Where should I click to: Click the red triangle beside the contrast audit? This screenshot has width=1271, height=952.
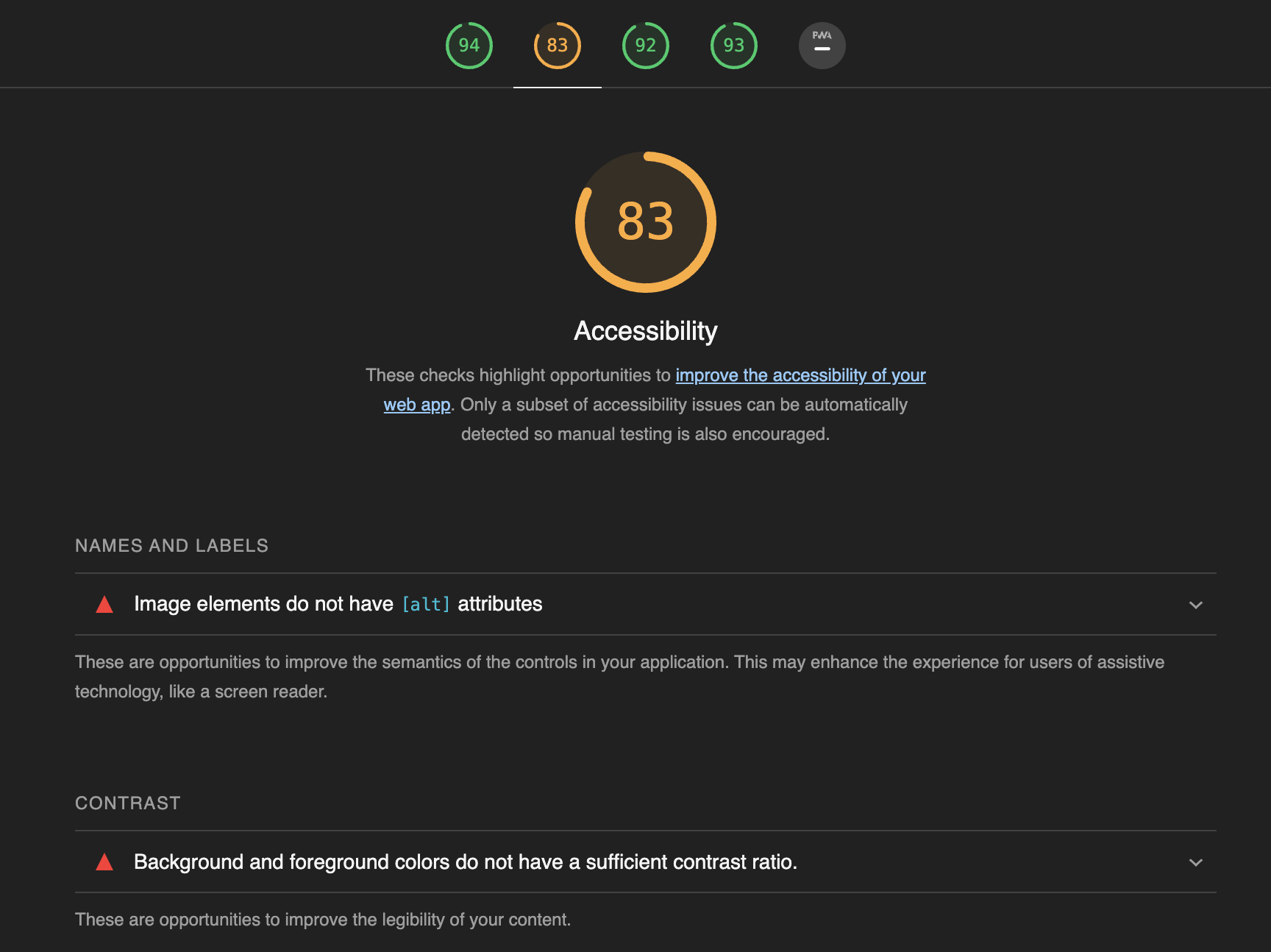click(104, 862)
